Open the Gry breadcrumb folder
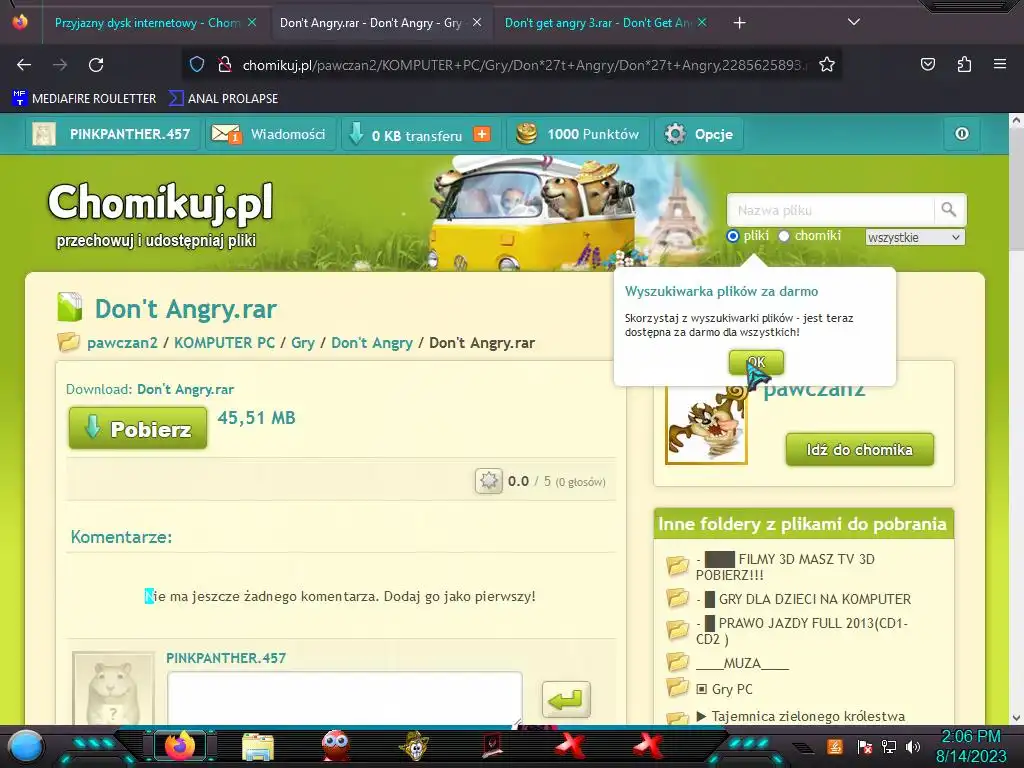This screenshot has height=768, width=1024. [x=303, y=343]
